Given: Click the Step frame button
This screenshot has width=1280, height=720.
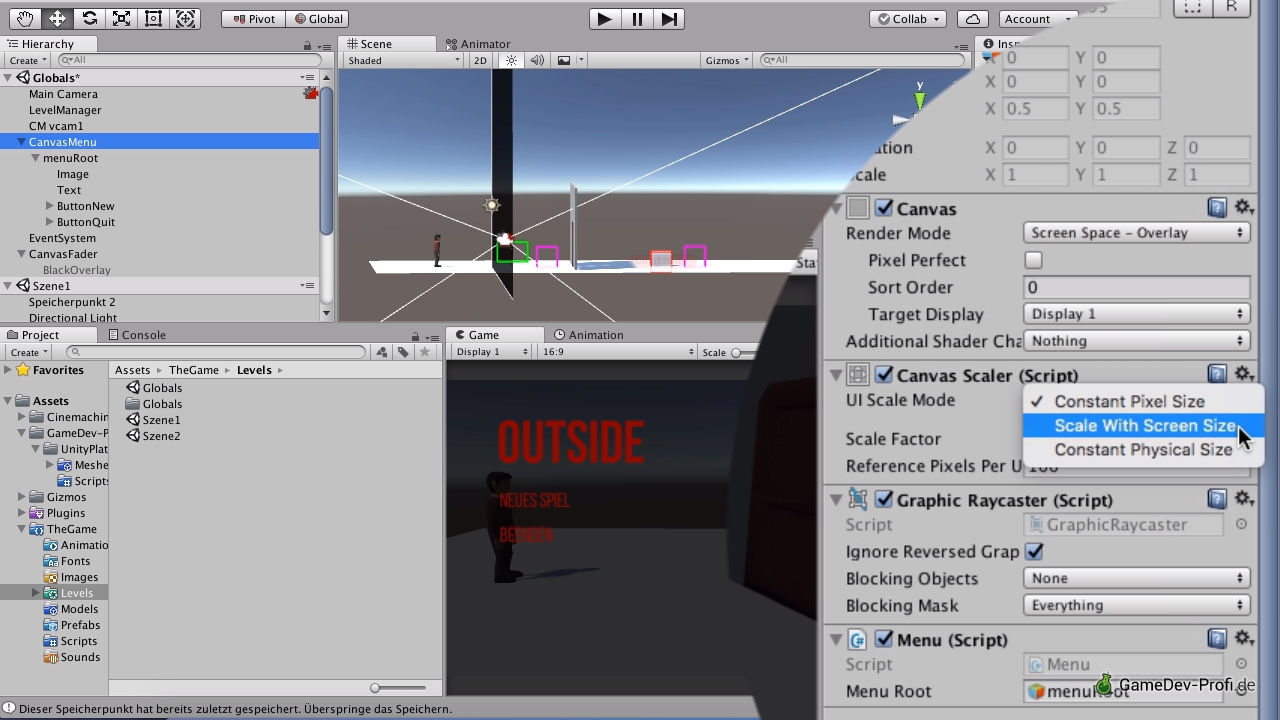Looking at the screenshot, I should click(670, 19).
